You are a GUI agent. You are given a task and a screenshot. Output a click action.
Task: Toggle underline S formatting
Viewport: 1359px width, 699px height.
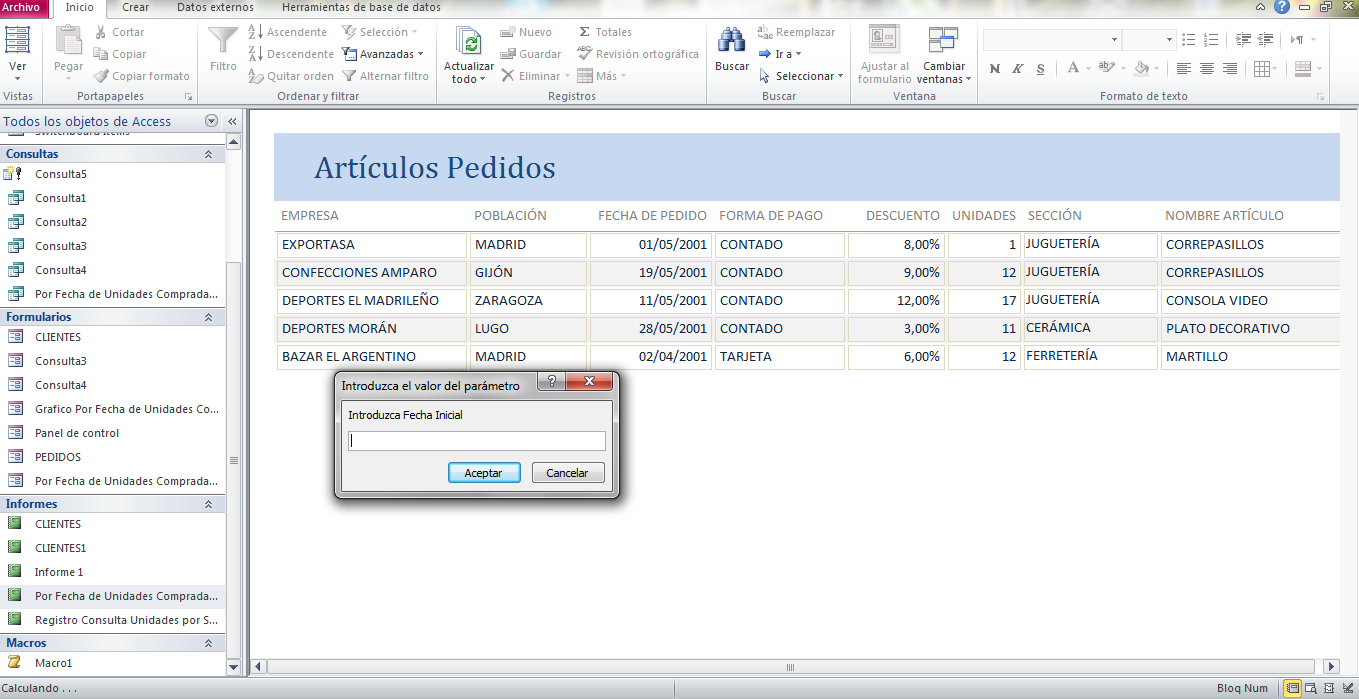tap(1041, 69)
